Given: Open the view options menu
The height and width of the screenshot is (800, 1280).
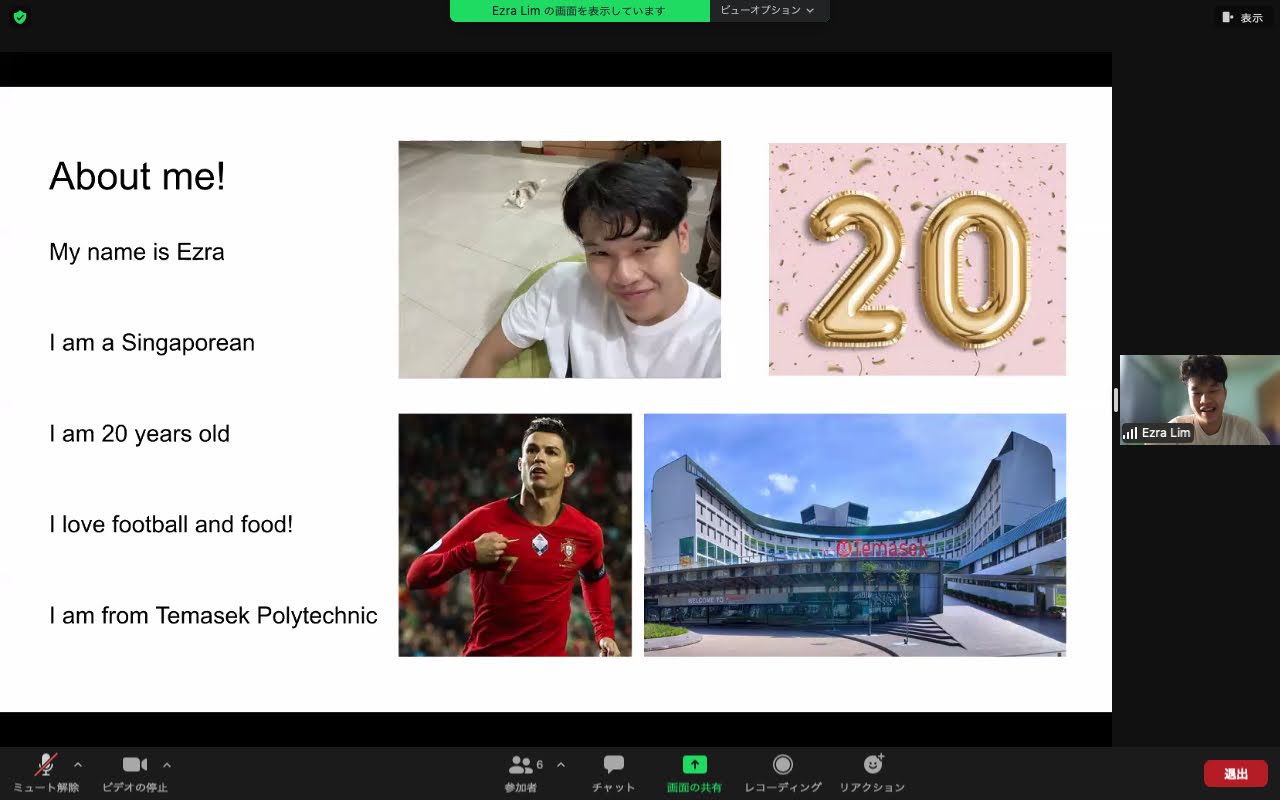Looking at the screenshot, I should click(x=769, y=11).
